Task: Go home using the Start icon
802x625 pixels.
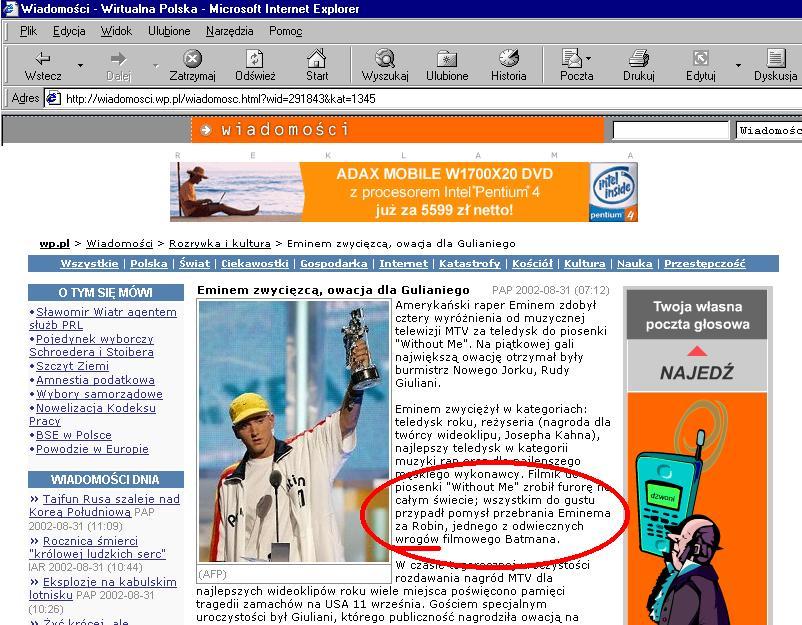Action: click(x=317, y=58)
